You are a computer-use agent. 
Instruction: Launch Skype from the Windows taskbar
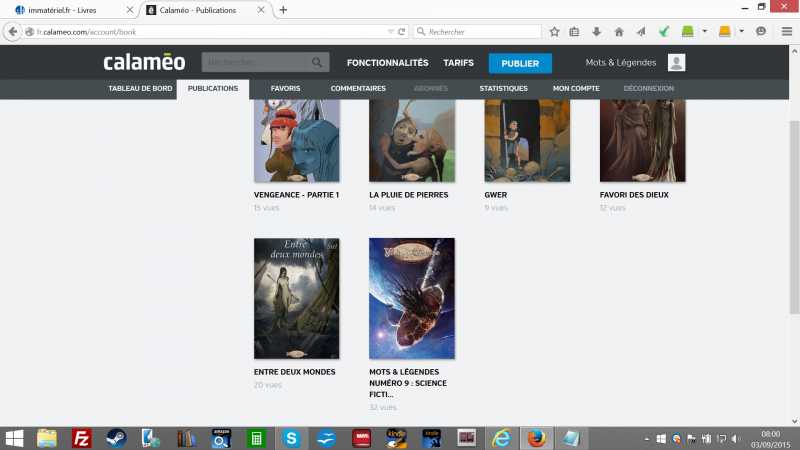291,438
